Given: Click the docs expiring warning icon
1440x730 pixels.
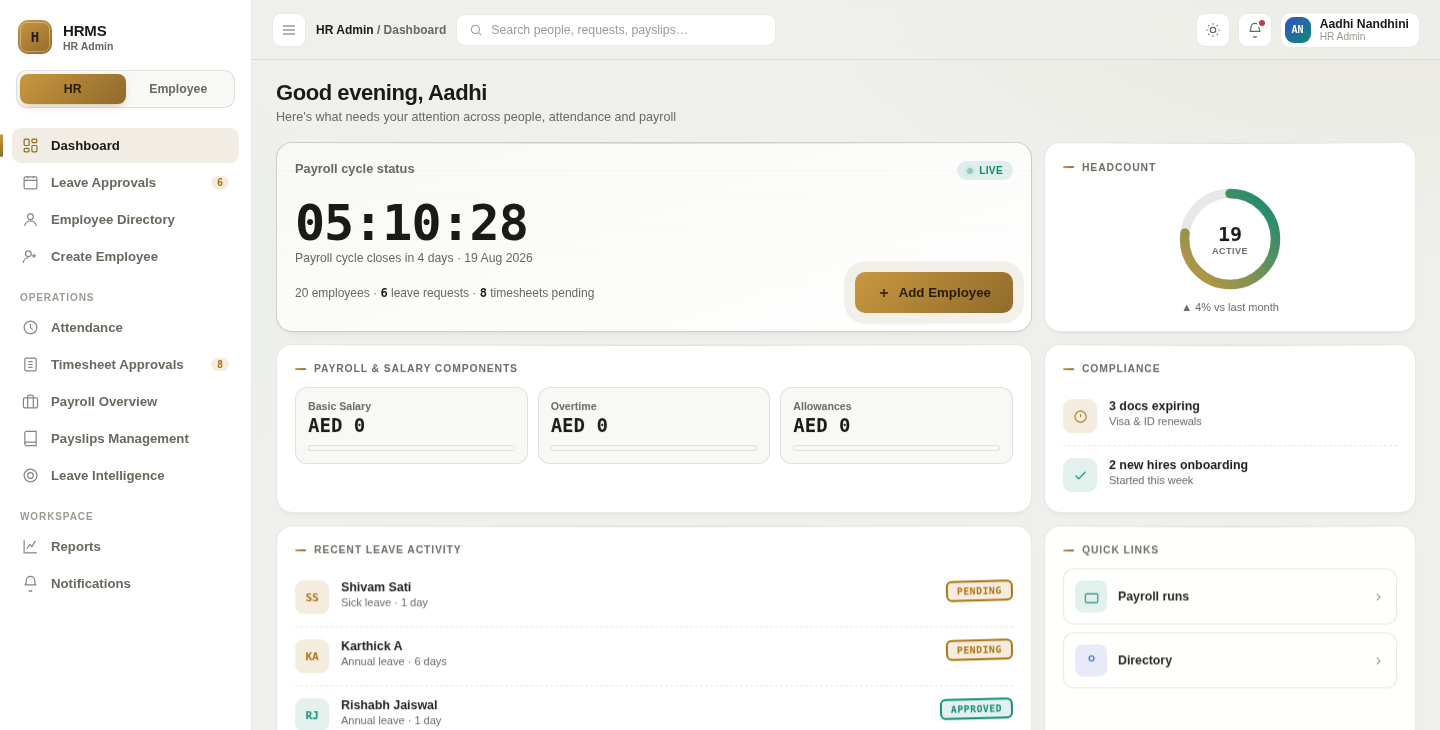Looking at the screenshot, I should coord(1080,416).
